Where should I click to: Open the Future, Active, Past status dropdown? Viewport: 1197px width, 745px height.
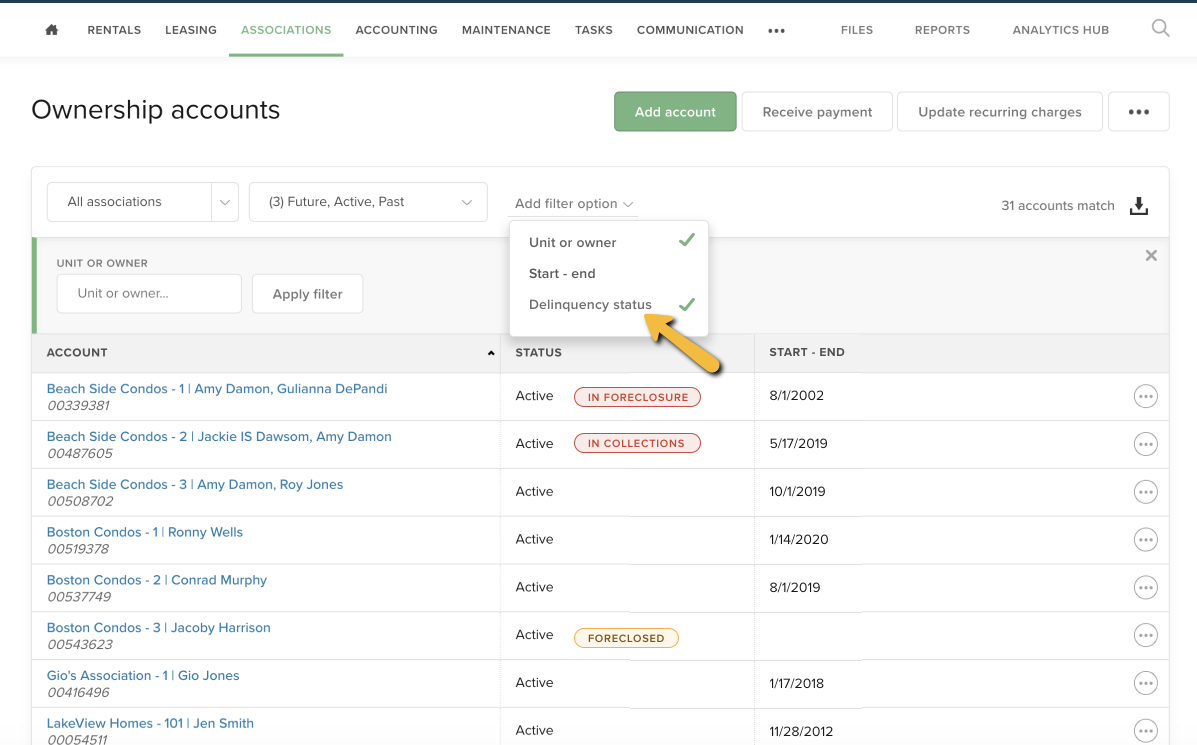[x=368, y=202]
